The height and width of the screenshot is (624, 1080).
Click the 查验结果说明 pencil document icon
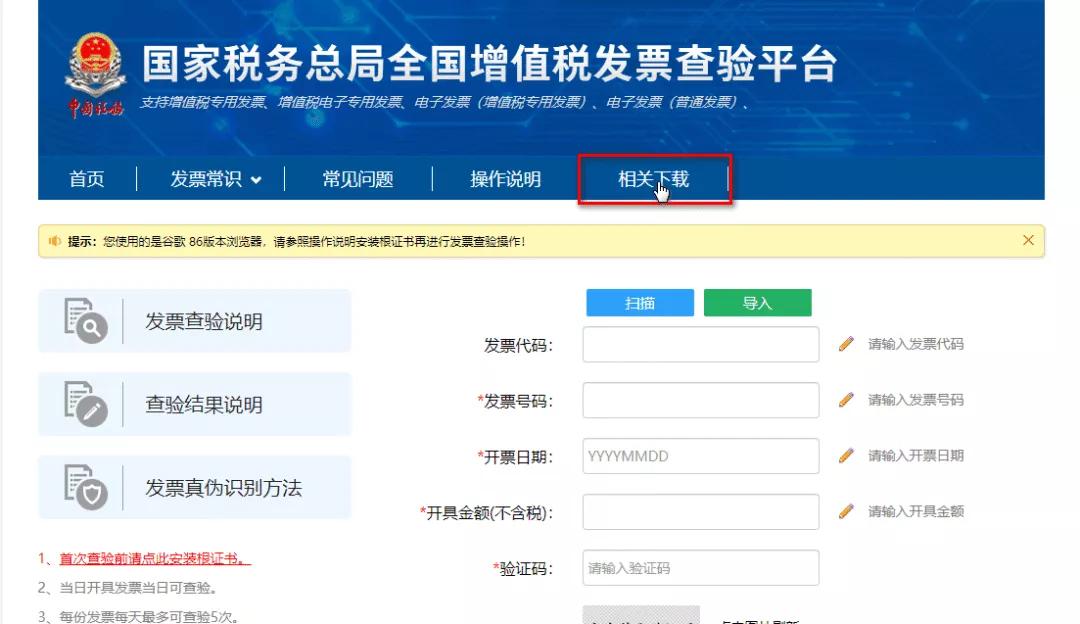tap(85, 404)
